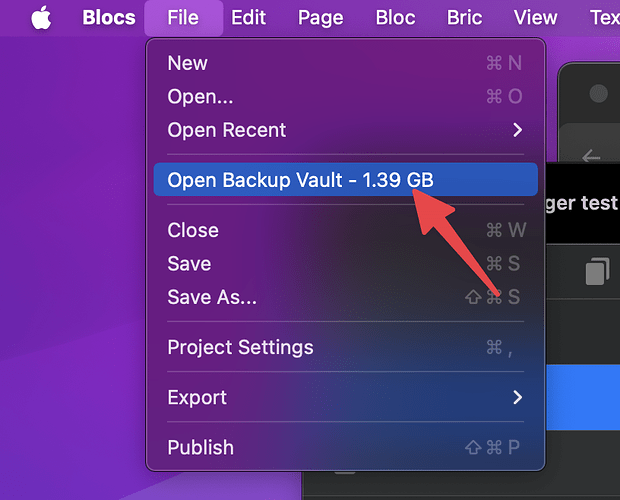
Task: Click the back arrow in the Blocs window
Action: click(590, 157)
